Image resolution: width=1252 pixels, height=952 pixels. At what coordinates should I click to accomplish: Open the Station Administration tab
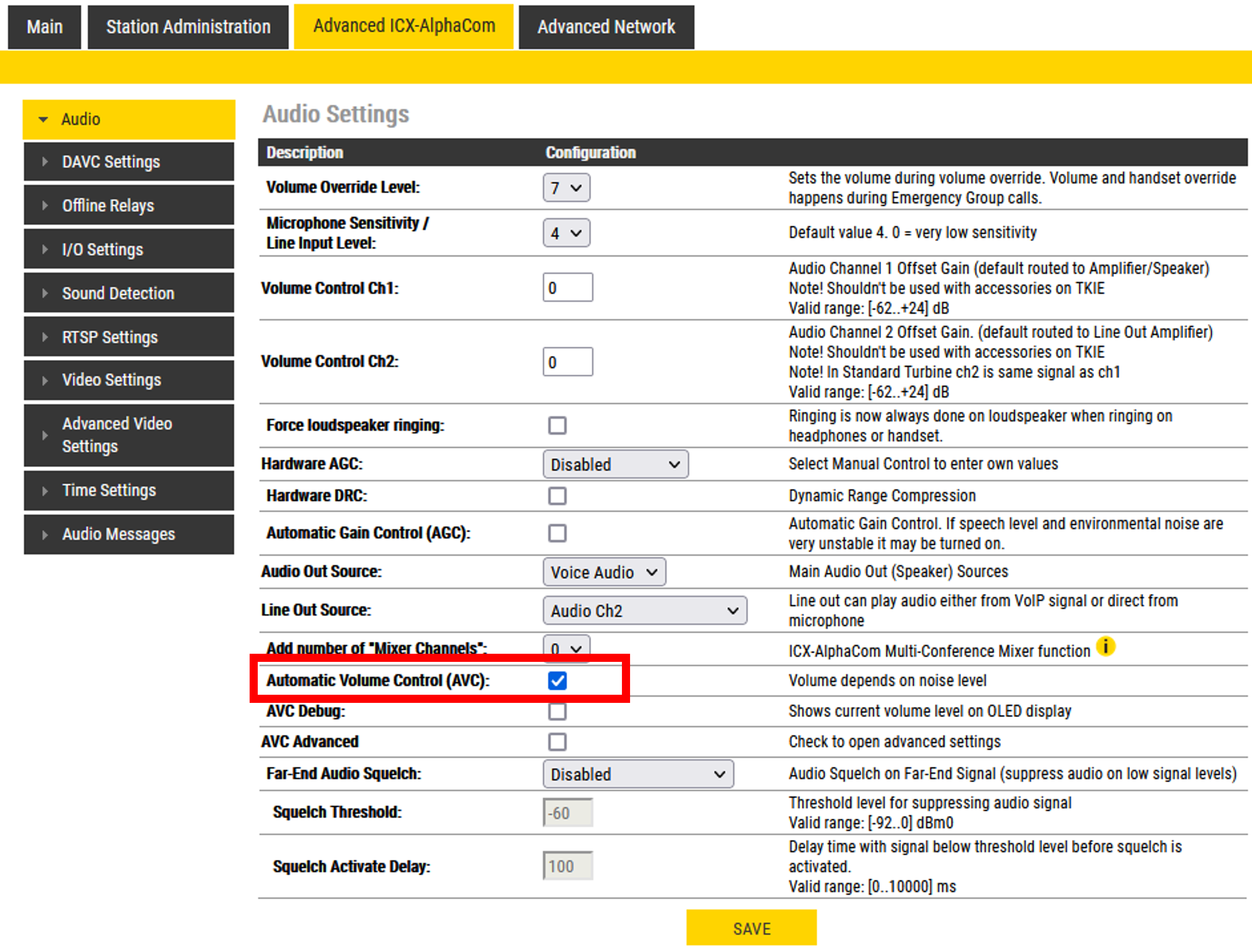[188, 27]
